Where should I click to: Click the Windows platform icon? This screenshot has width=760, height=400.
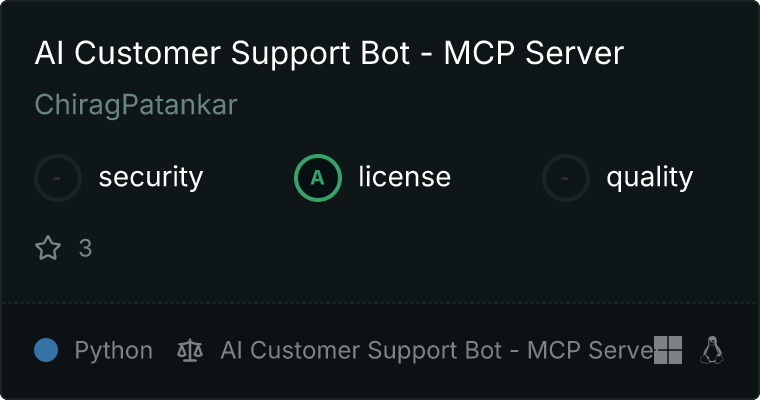pyautogui.click(x=668, y=350)
